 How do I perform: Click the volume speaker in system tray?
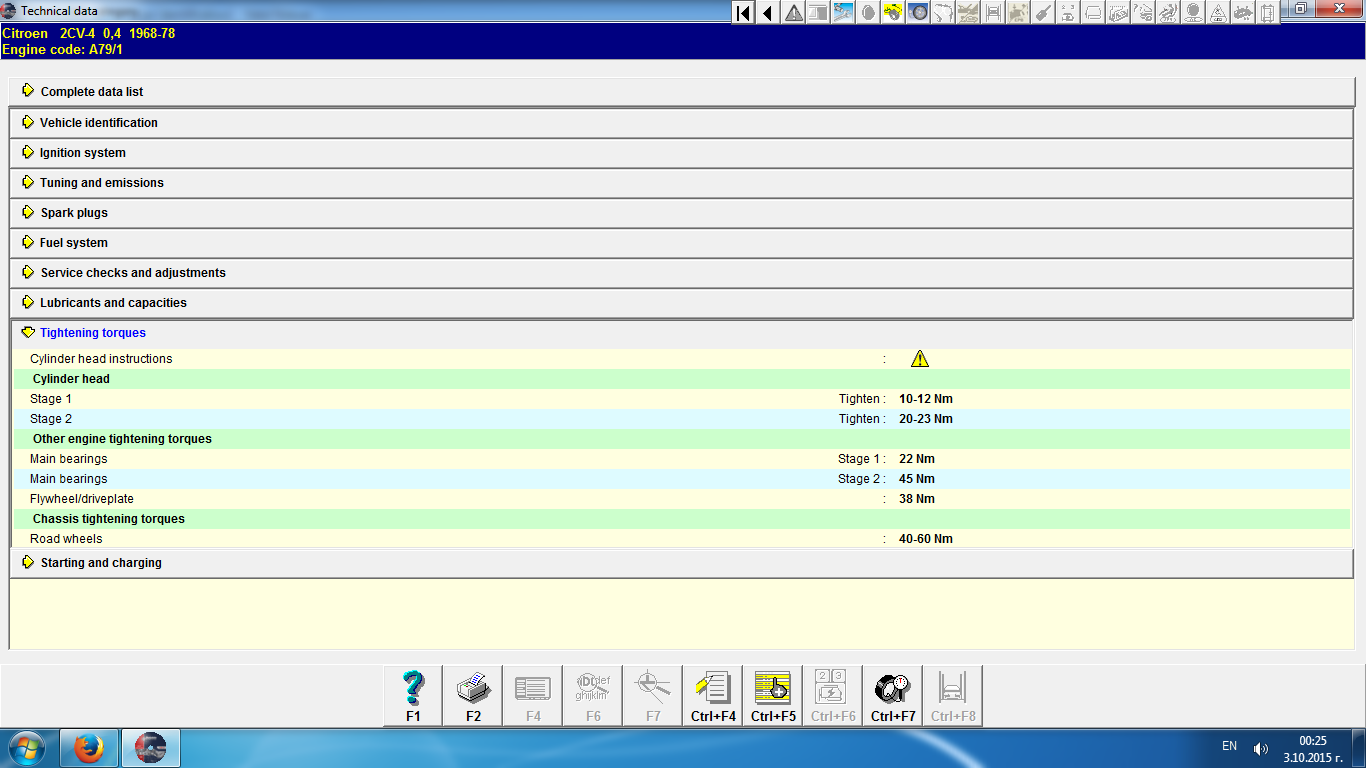point(1260,748)
